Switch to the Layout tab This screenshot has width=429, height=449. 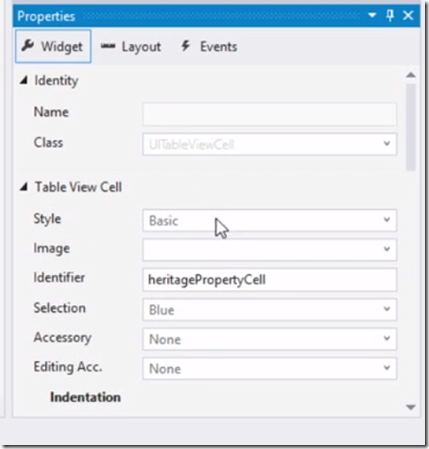(x=131, y=46)
